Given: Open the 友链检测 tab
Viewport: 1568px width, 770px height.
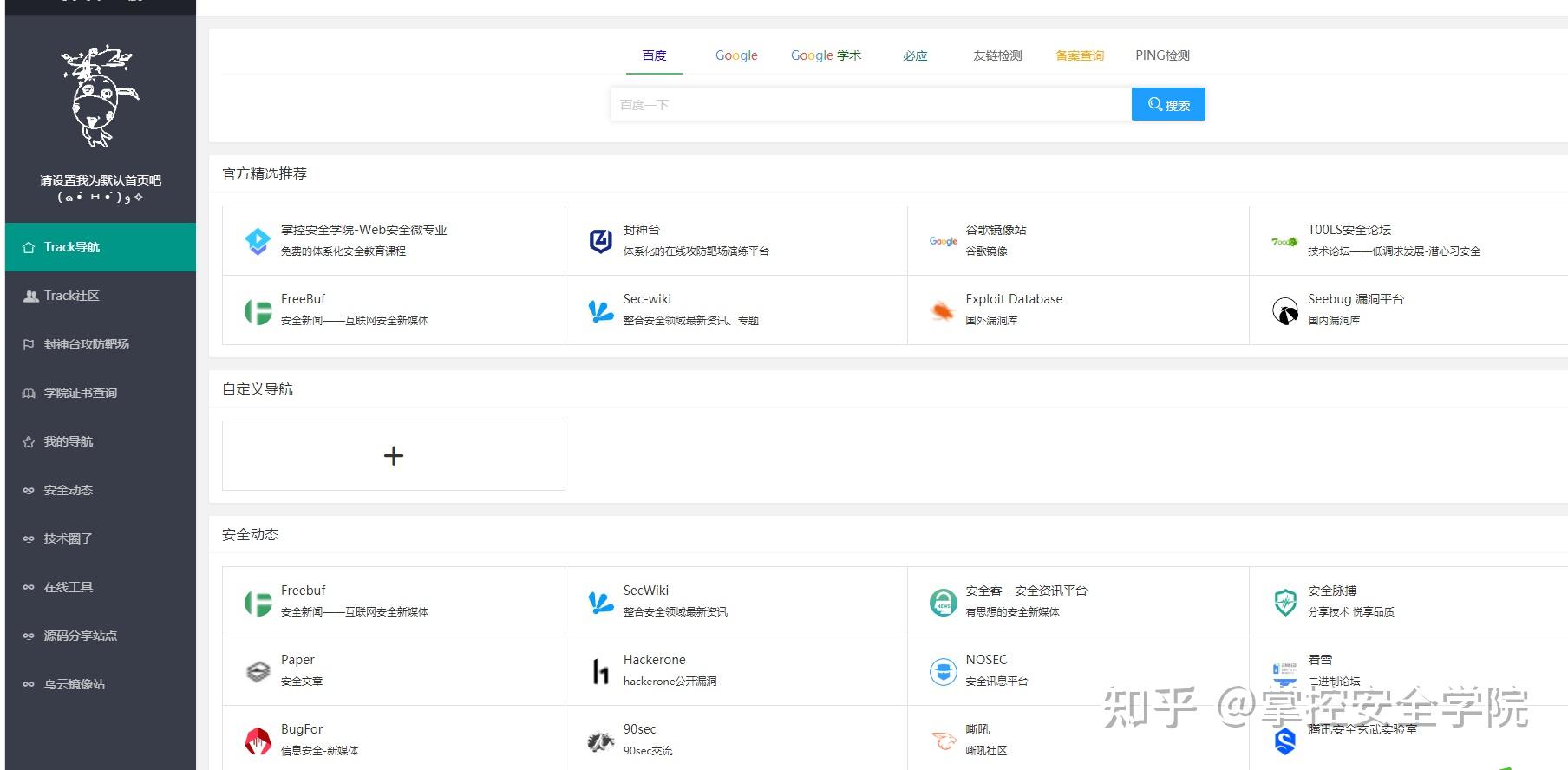Looking at the screenshot, I should [x=997, y=55].
